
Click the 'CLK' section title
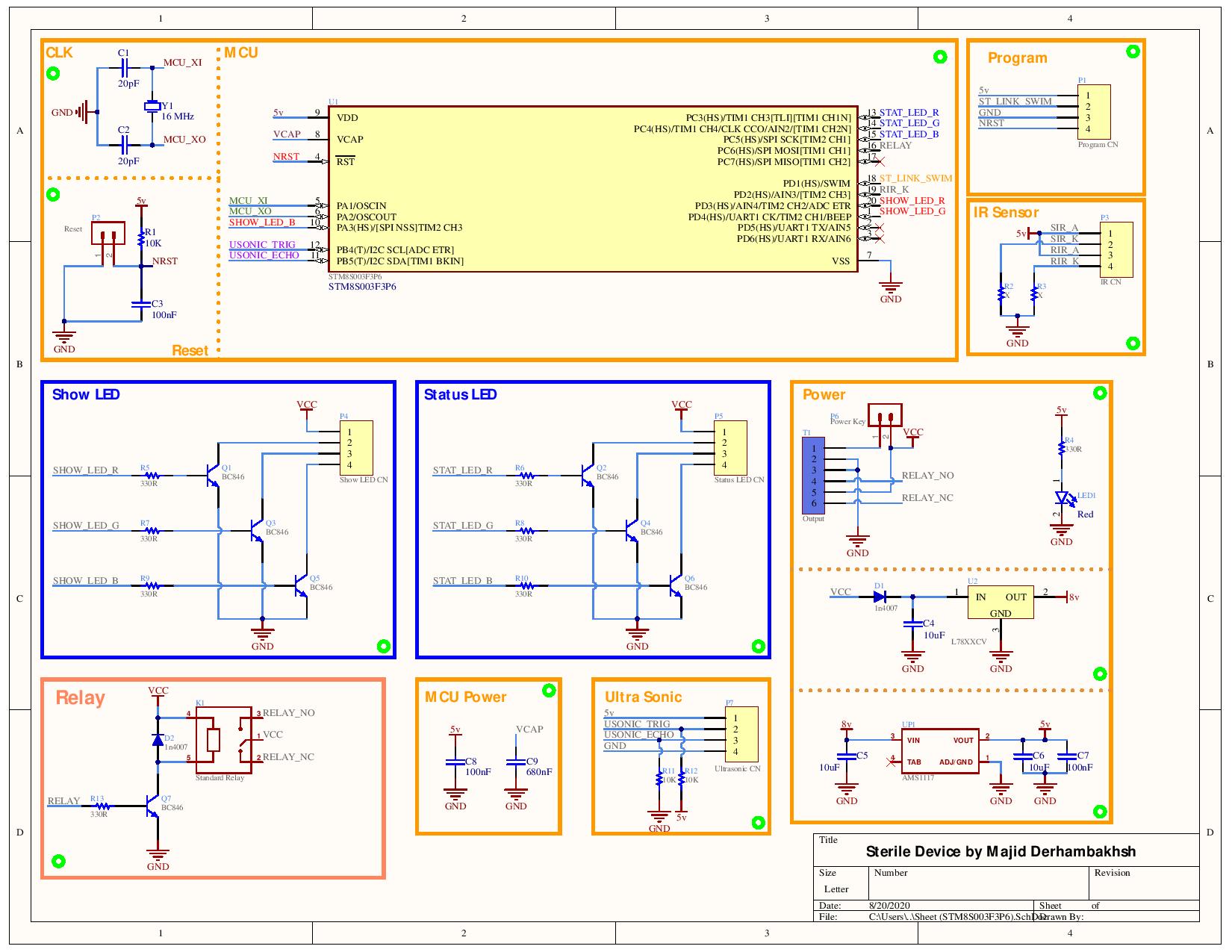(60, 52)
